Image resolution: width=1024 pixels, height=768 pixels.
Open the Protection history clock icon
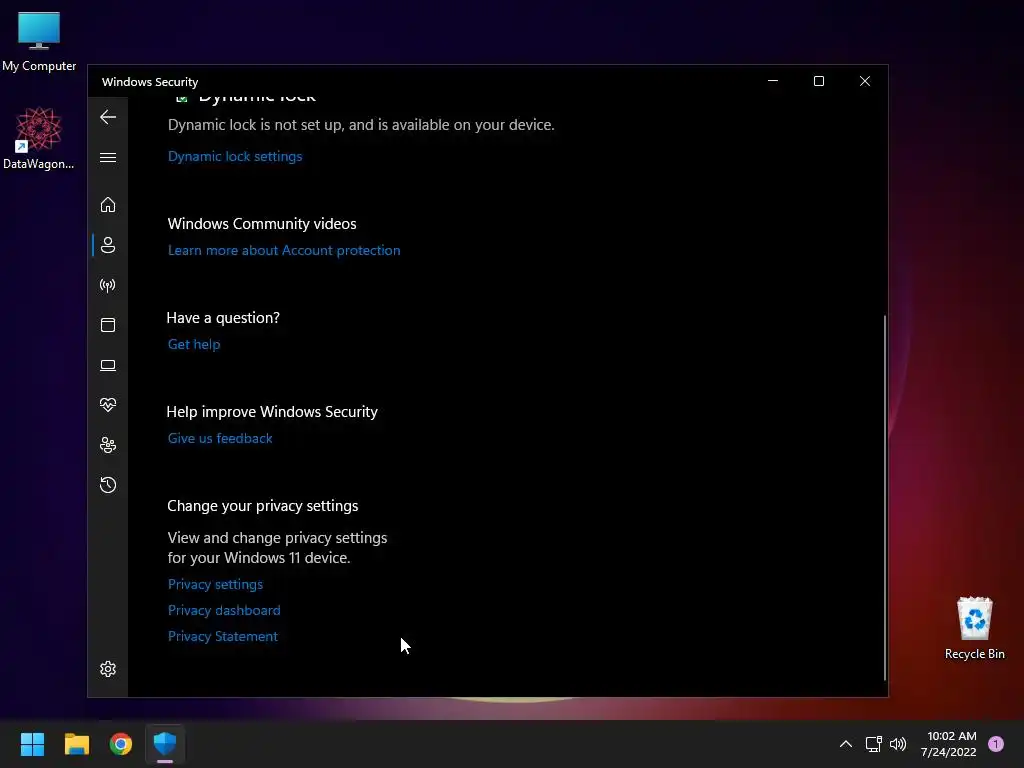point(108,485)
